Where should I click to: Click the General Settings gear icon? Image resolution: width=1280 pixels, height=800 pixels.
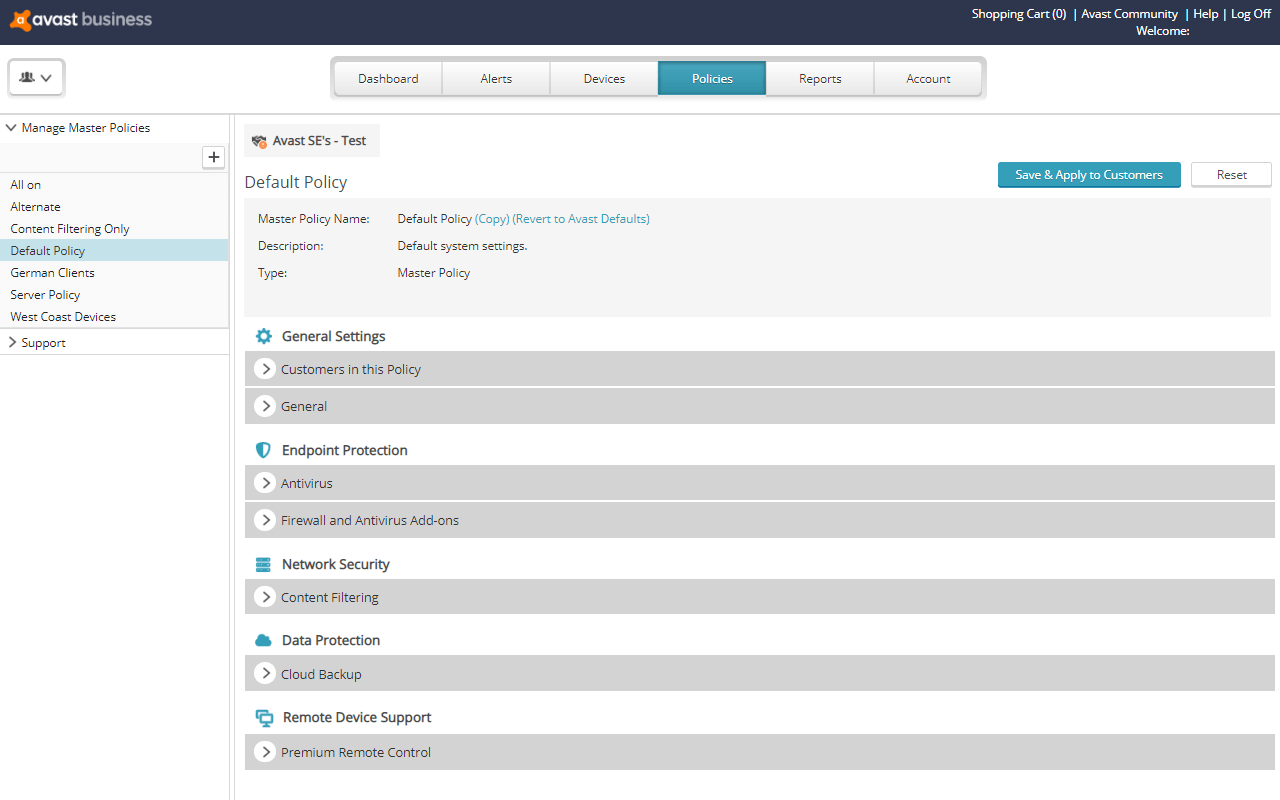pos(263,336)
